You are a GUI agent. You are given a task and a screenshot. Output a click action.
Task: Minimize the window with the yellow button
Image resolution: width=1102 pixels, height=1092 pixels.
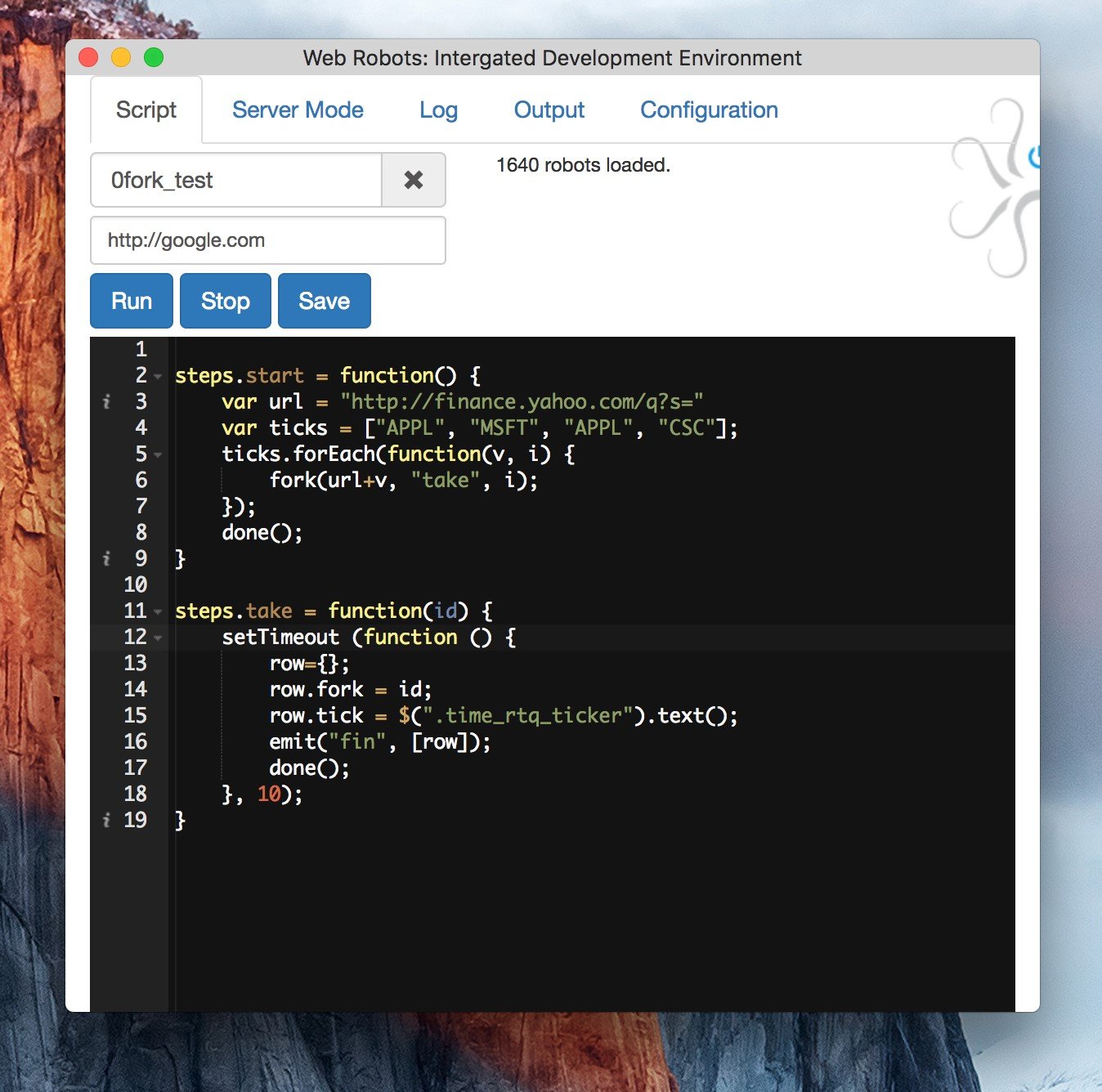[x=121, y=57]
